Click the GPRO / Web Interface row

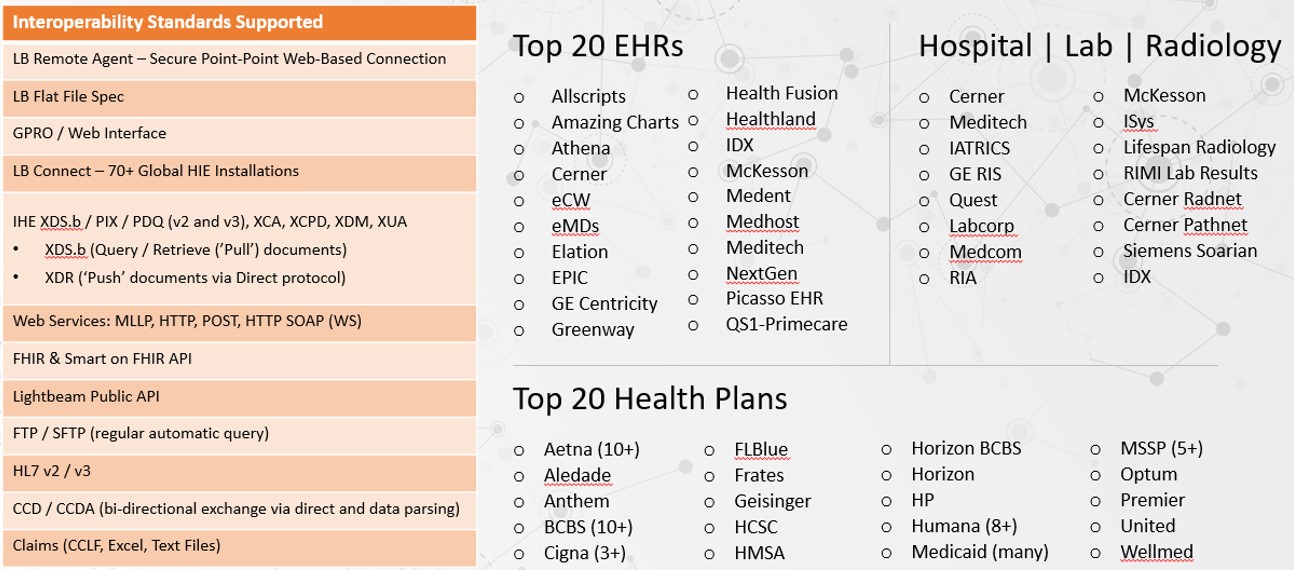(x=239, y=133)
